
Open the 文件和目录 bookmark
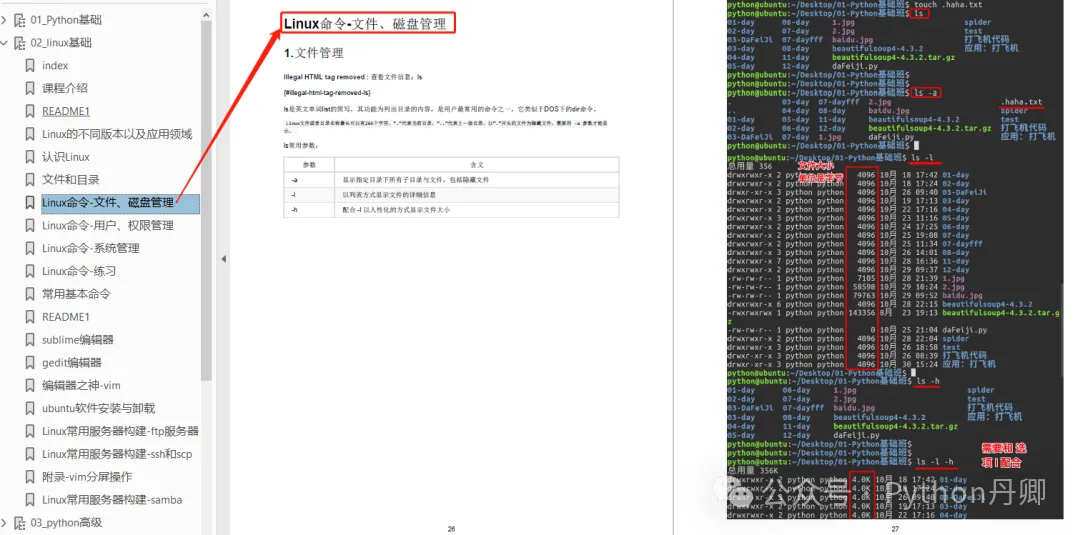71,180
